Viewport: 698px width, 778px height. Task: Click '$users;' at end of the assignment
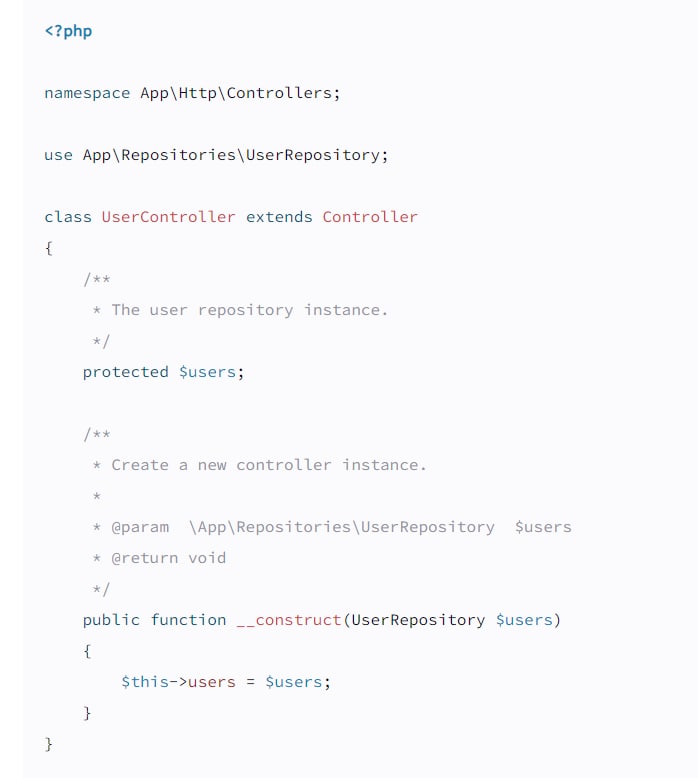(x=298, y=682)
